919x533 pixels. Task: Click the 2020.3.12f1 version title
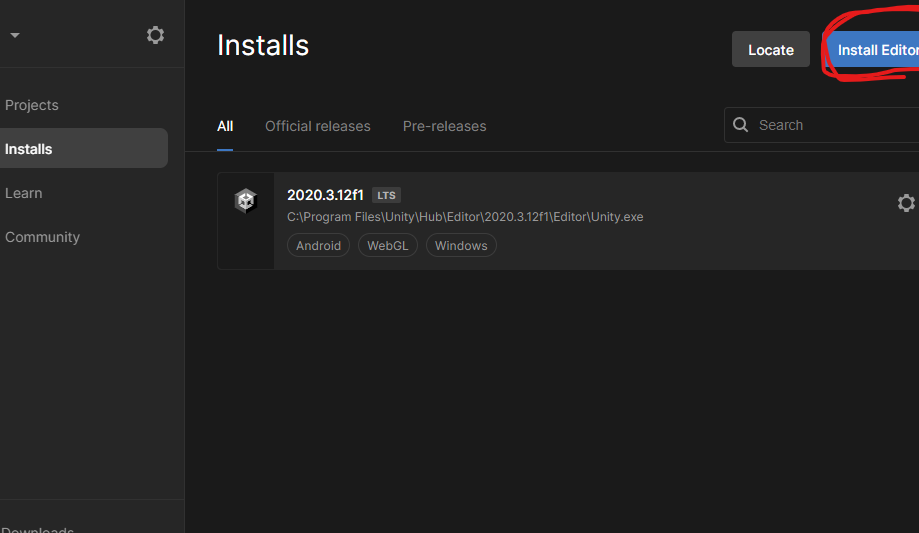pos(325,195)
